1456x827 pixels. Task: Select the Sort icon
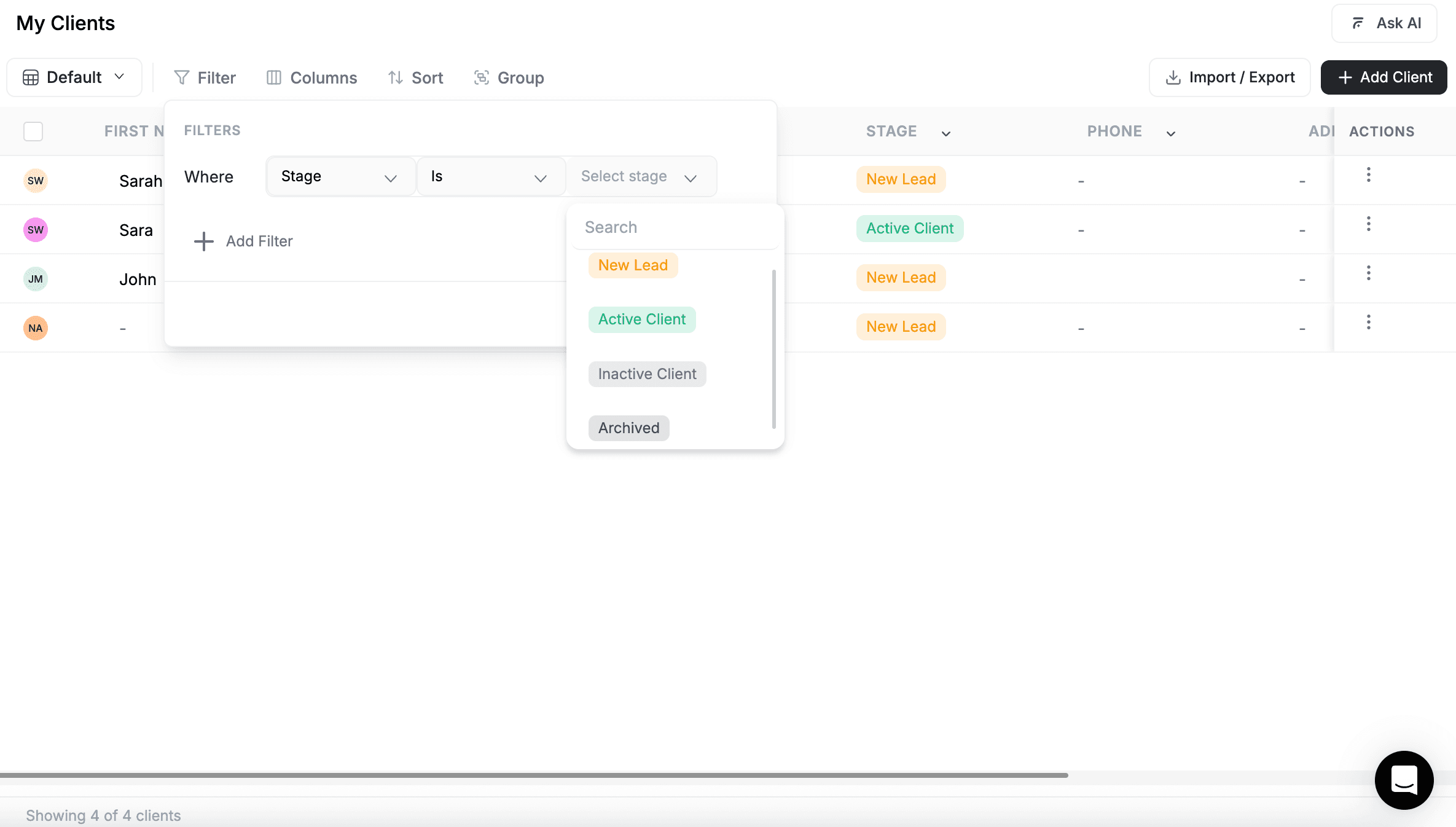pos(396,77)
